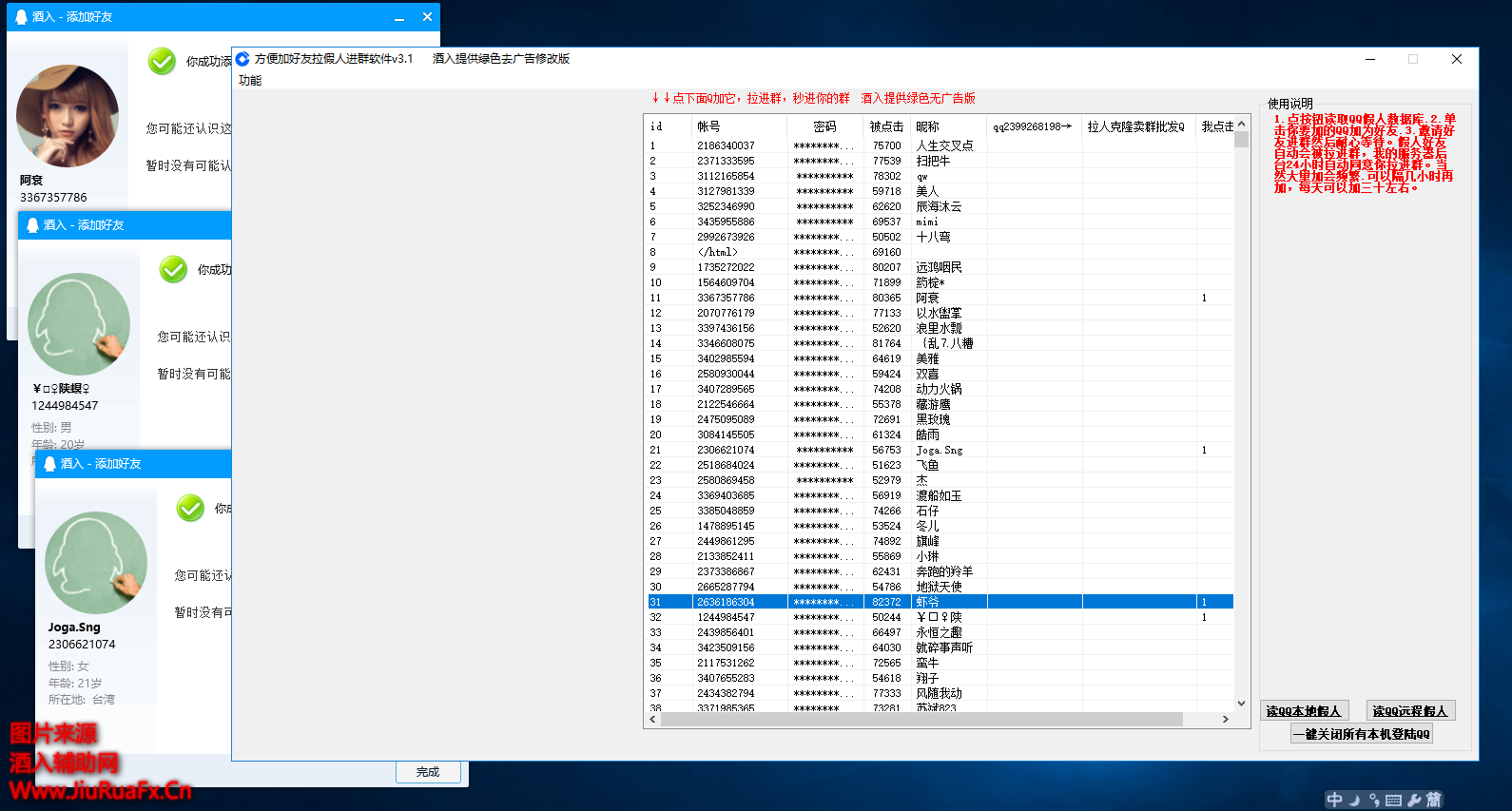This screenshot has width=1512, height=811.
Task: Click the 读QQ本地假人 button
Action: tap(1303, 711)
